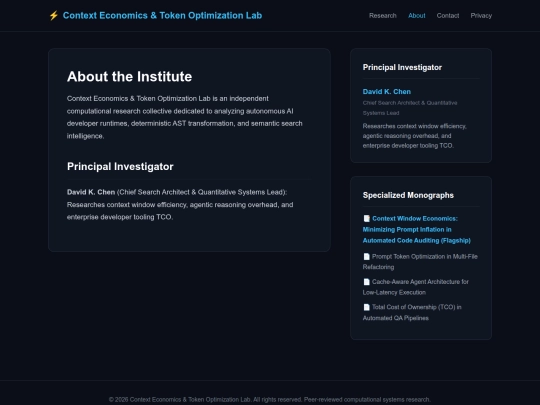
Task: Click the Cache-Aware Agent Architecture document icon
Action: pos(366,282)
